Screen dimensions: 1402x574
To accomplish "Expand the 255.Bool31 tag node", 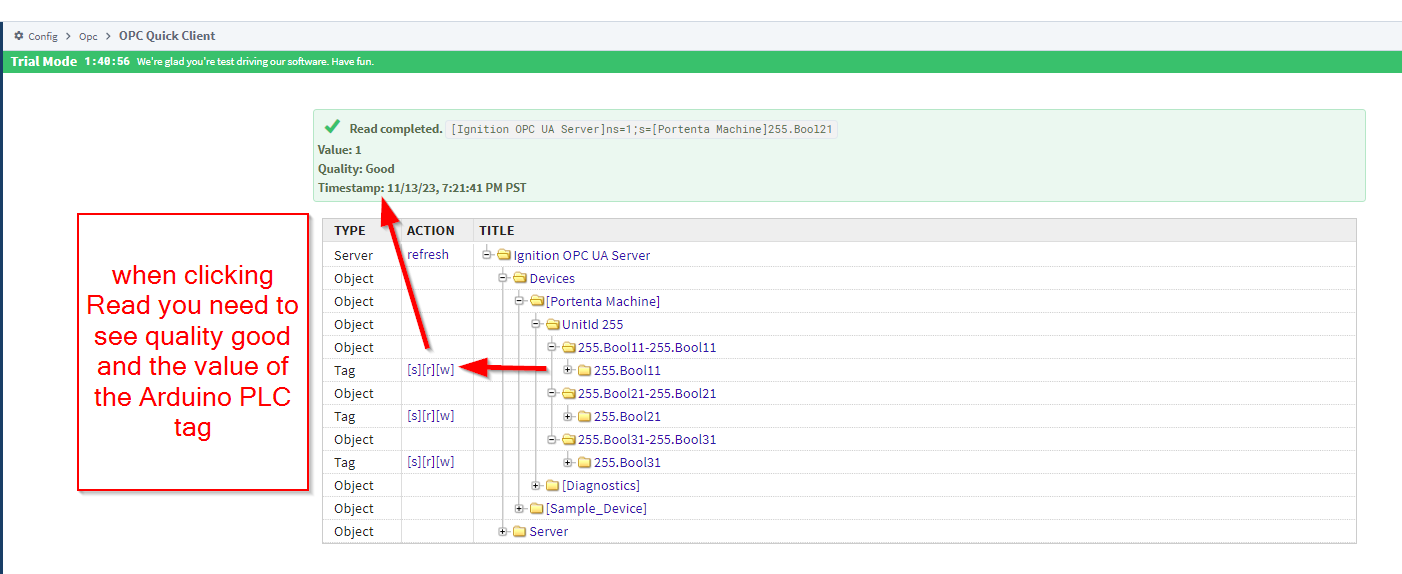I will pos(567,462).
